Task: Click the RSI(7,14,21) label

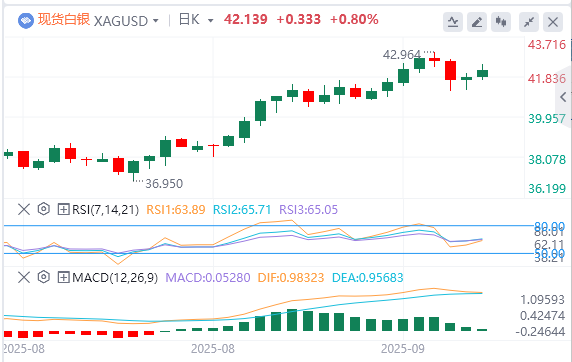Action: [105, 210]
